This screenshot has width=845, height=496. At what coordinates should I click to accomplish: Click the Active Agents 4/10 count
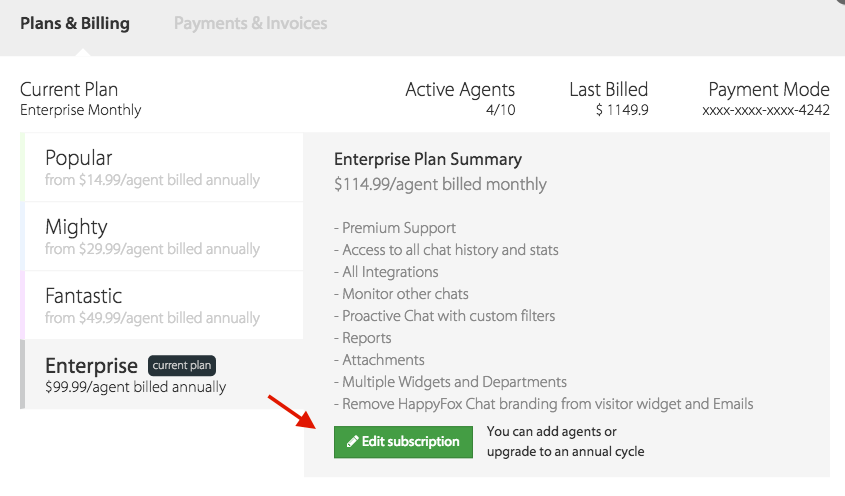(500, 110)
